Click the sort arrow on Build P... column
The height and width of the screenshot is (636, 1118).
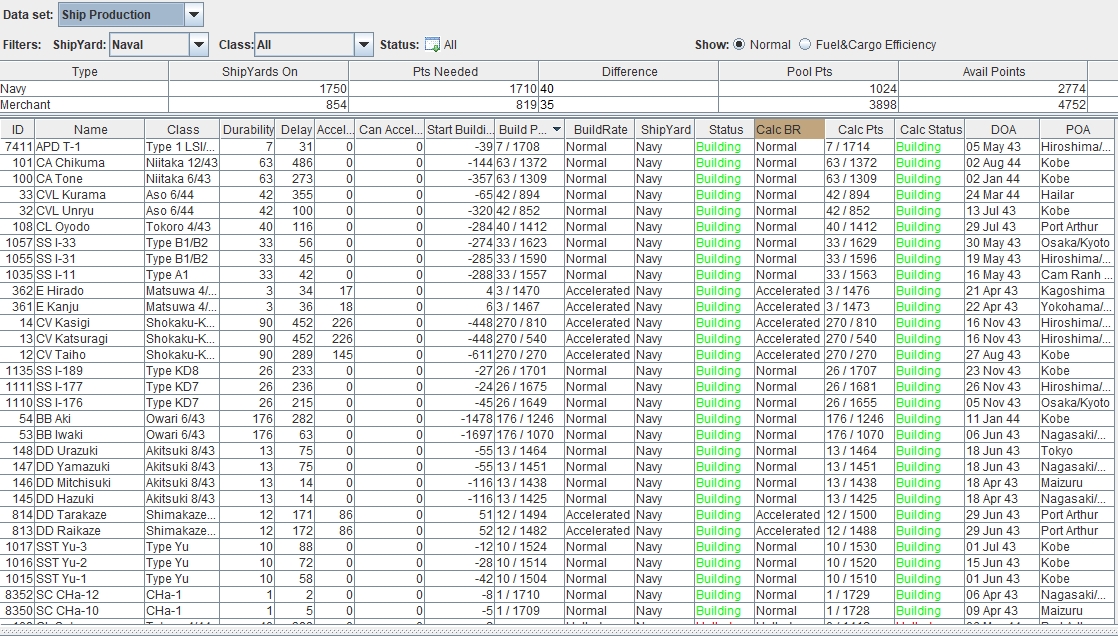pos(556,129)
